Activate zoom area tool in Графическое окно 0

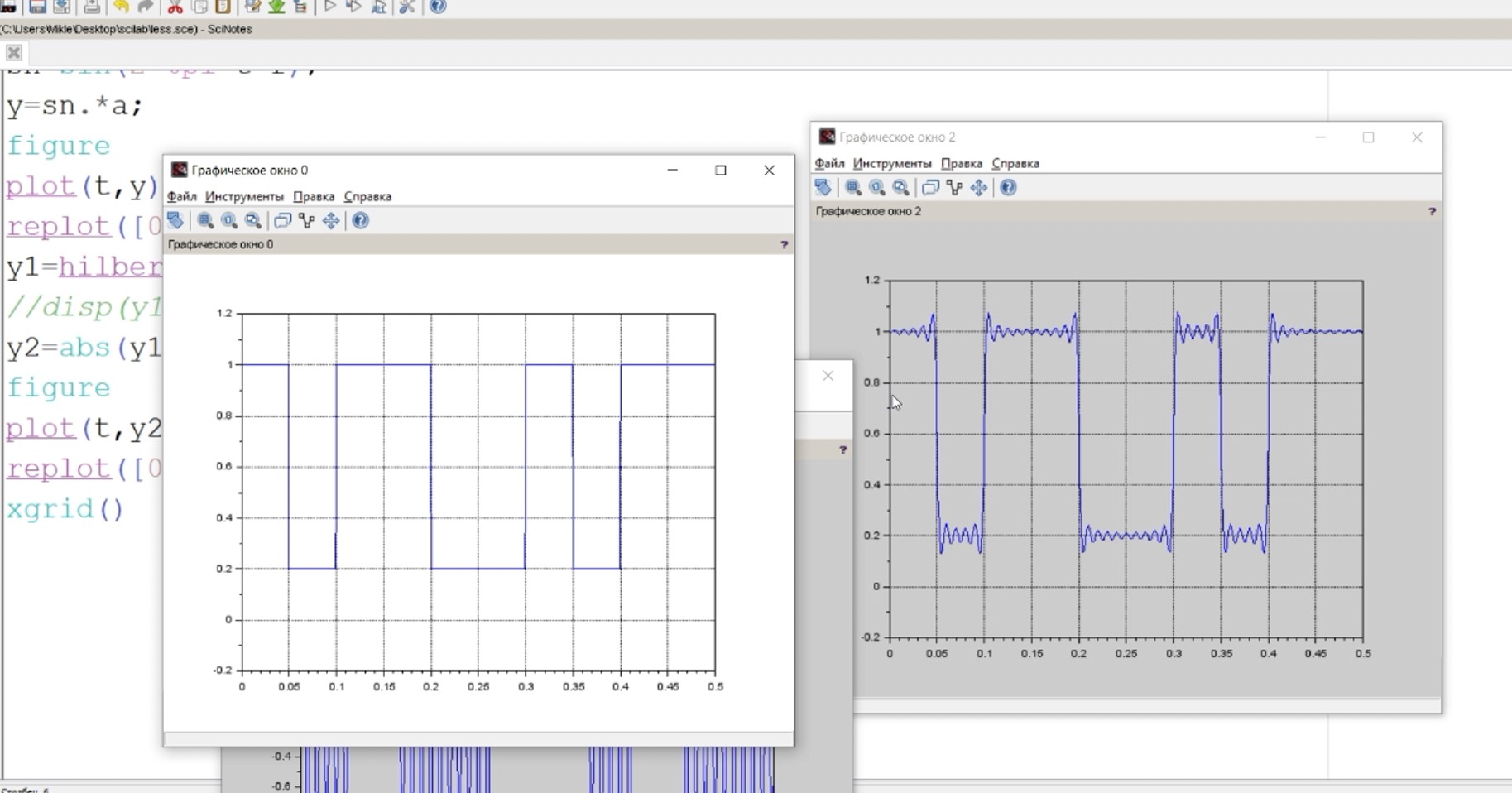click(x=205, y=220)
